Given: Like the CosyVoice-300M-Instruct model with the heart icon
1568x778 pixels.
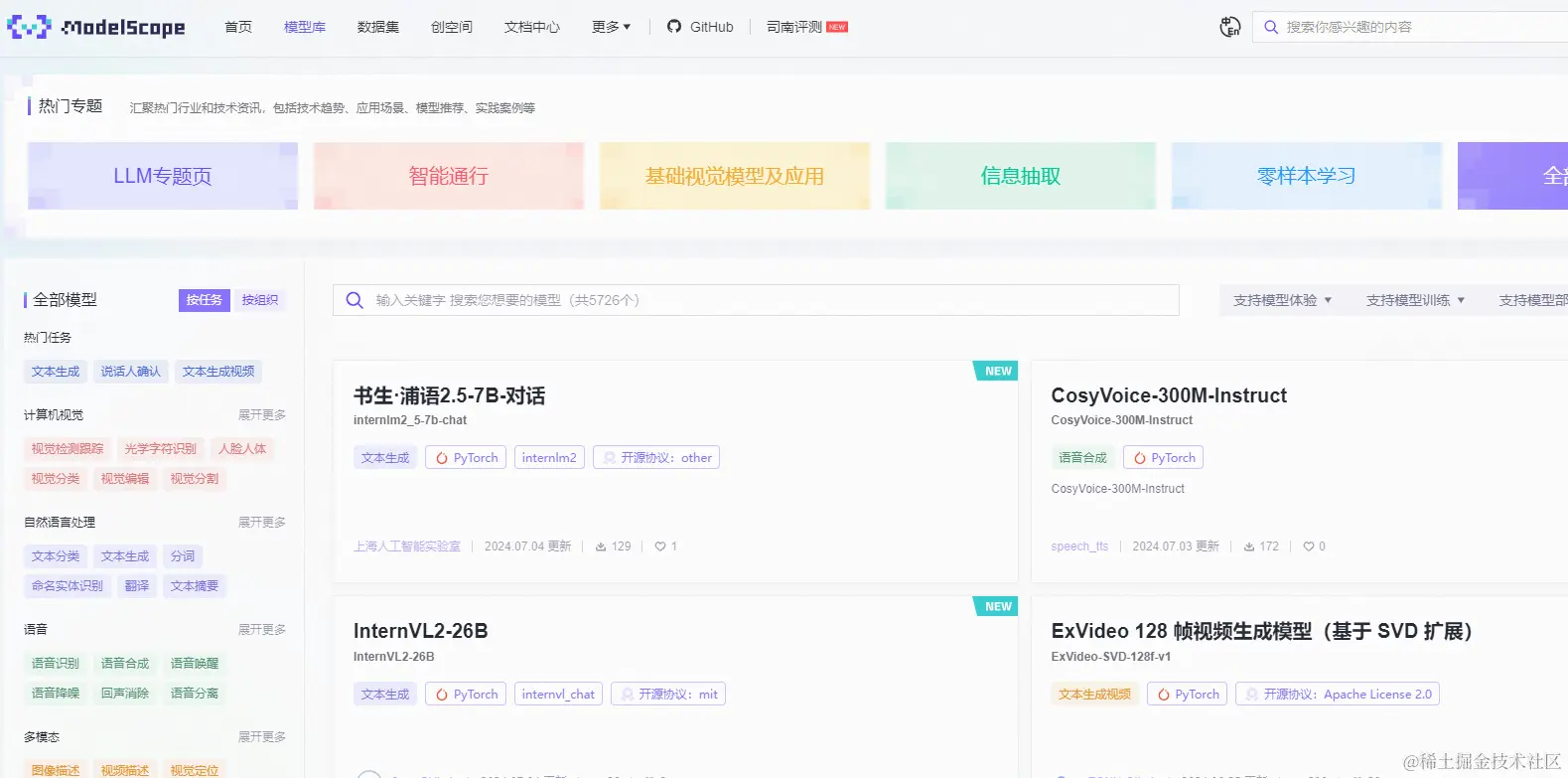Looking at the screenshot, I should 1309,546.
